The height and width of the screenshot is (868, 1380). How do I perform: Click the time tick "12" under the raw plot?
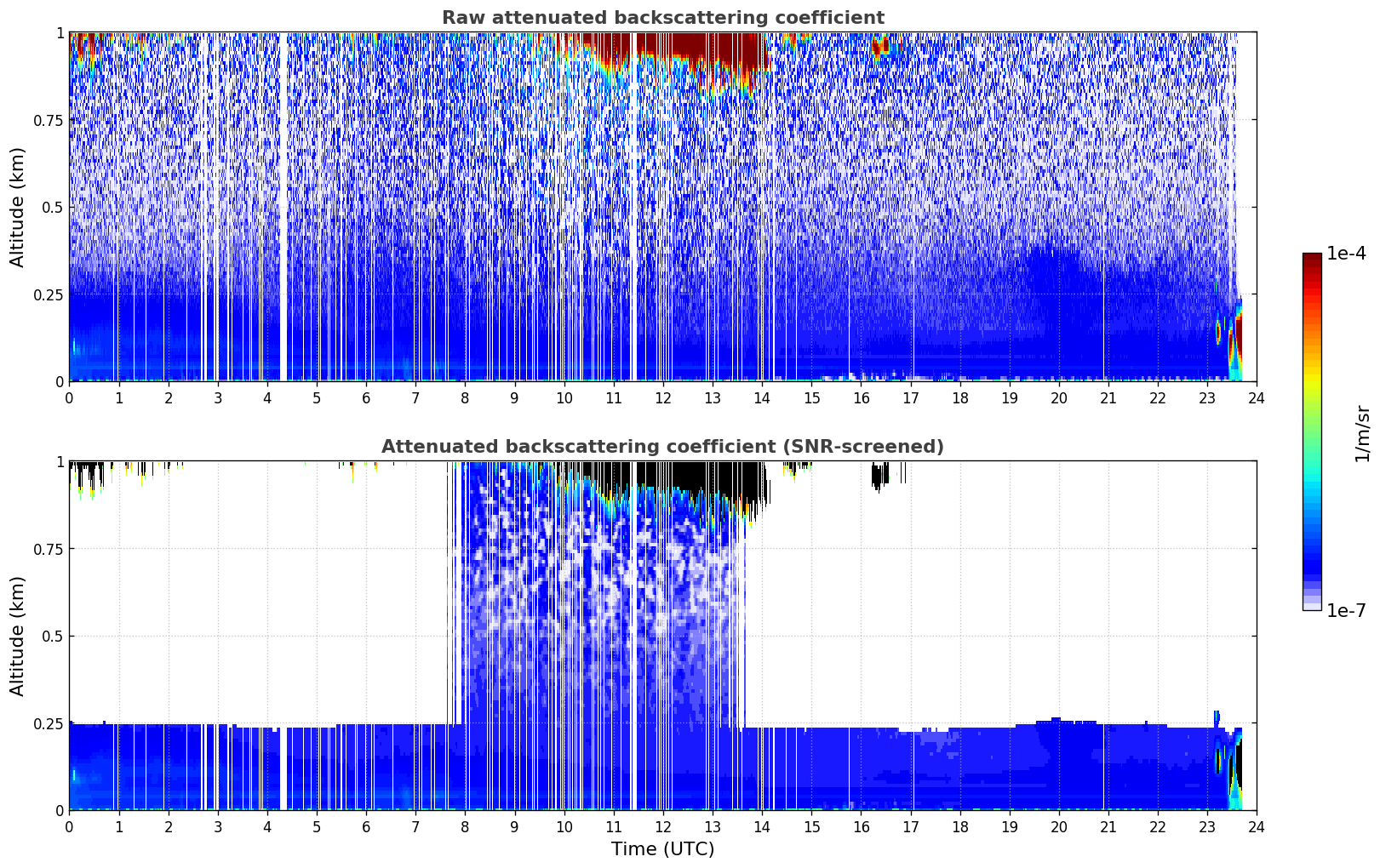662,397
